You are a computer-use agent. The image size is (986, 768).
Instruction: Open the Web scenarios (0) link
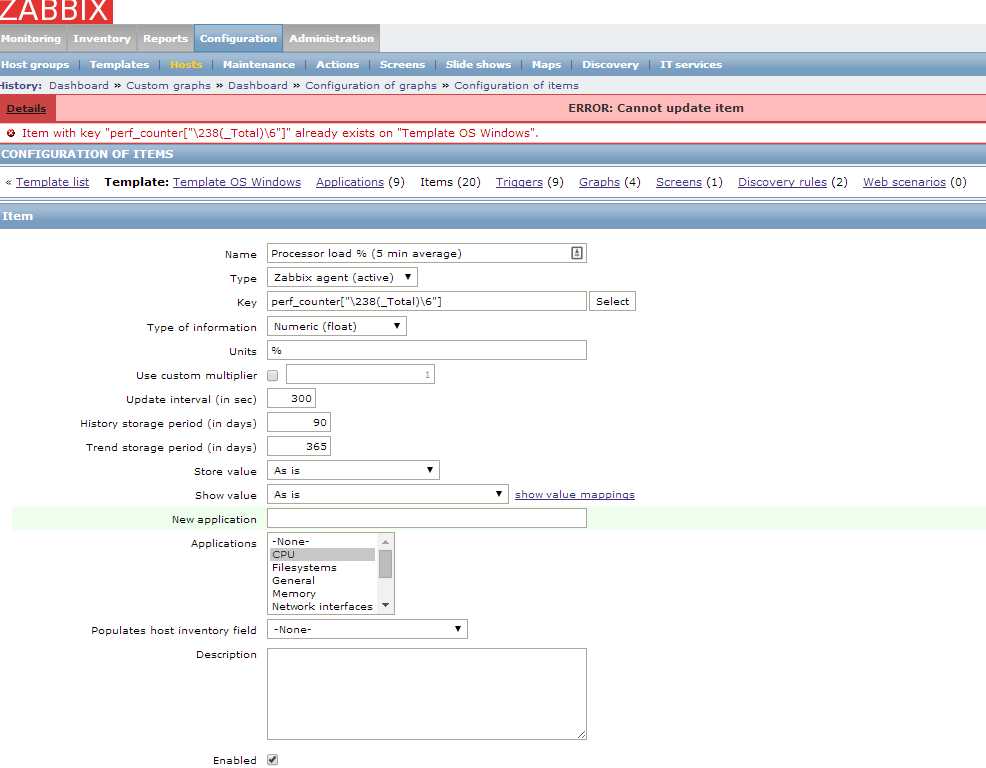click(904, 182)
